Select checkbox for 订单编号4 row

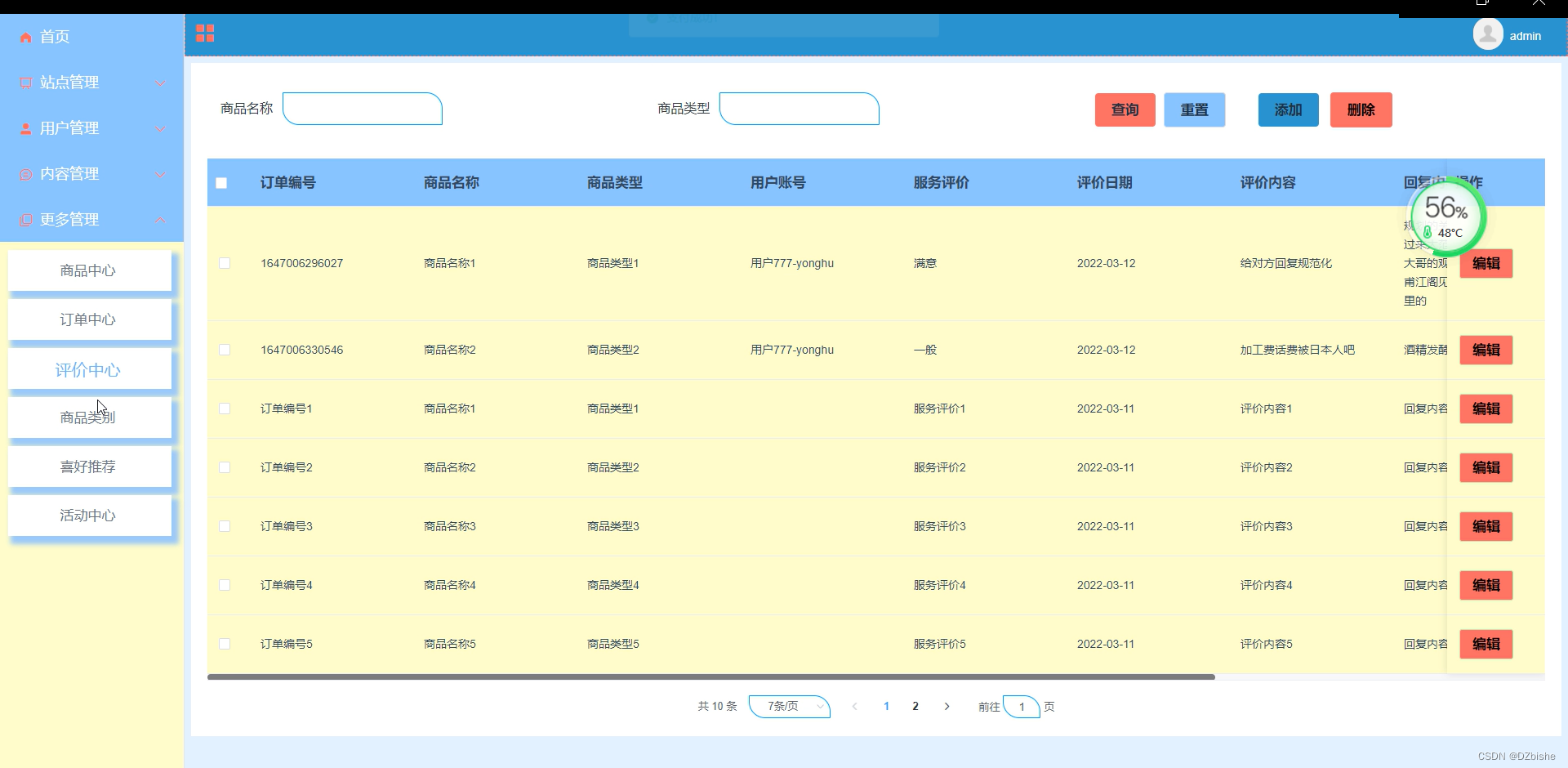coord(225,585)
